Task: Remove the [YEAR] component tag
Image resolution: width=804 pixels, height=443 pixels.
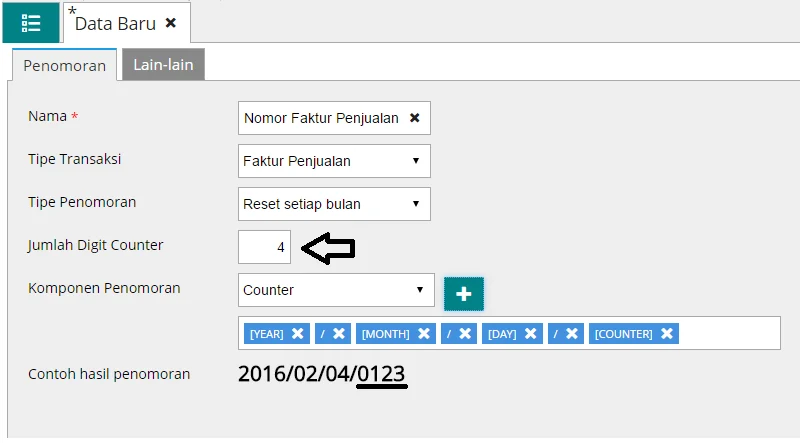Action: [298, 333]
